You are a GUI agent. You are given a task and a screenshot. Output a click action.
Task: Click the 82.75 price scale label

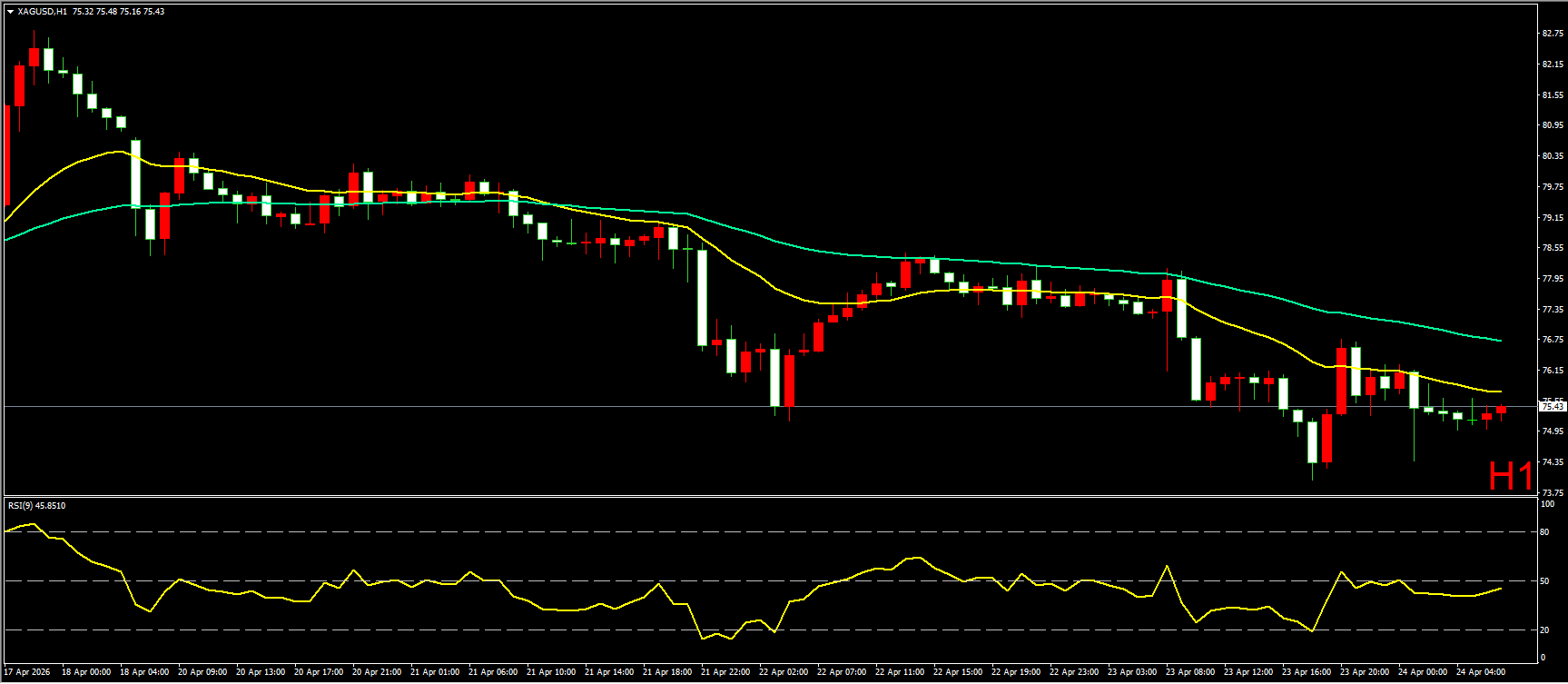tap(1552, 34)
